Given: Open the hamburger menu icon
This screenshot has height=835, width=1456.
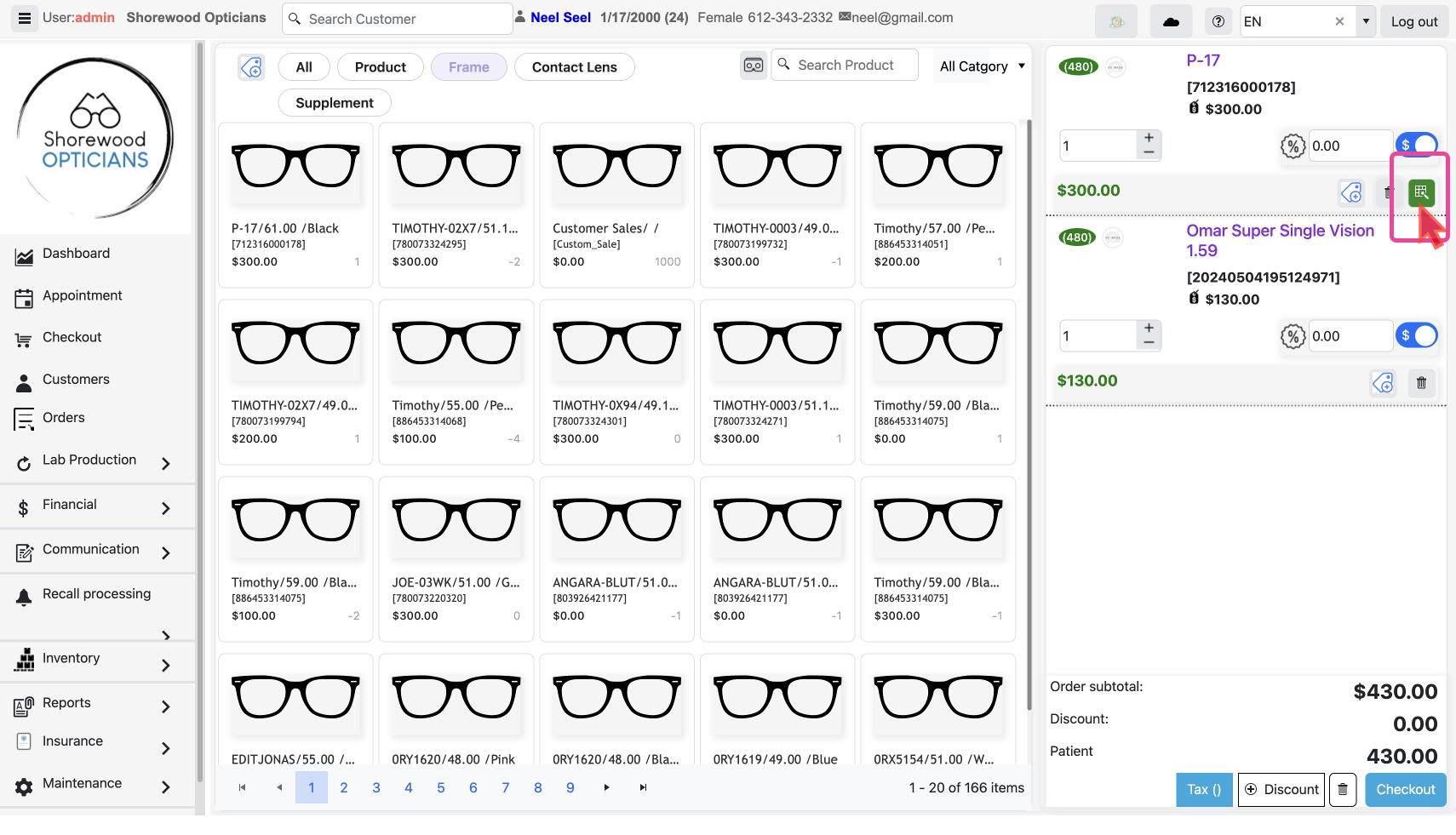Looking at the screenshot, I should coord(25,18).
